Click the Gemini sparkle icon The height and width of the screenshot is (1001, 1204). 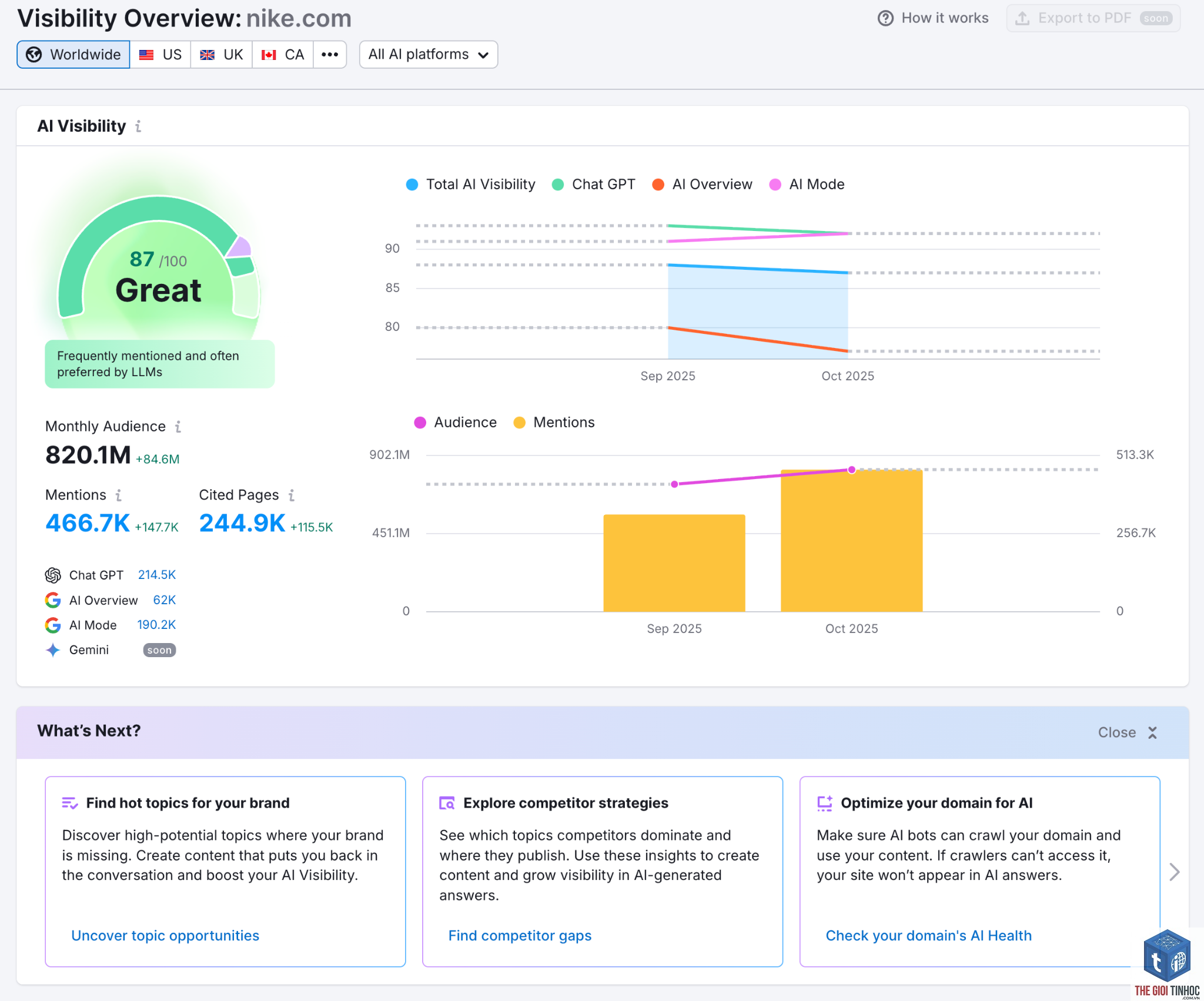point(53,650)
